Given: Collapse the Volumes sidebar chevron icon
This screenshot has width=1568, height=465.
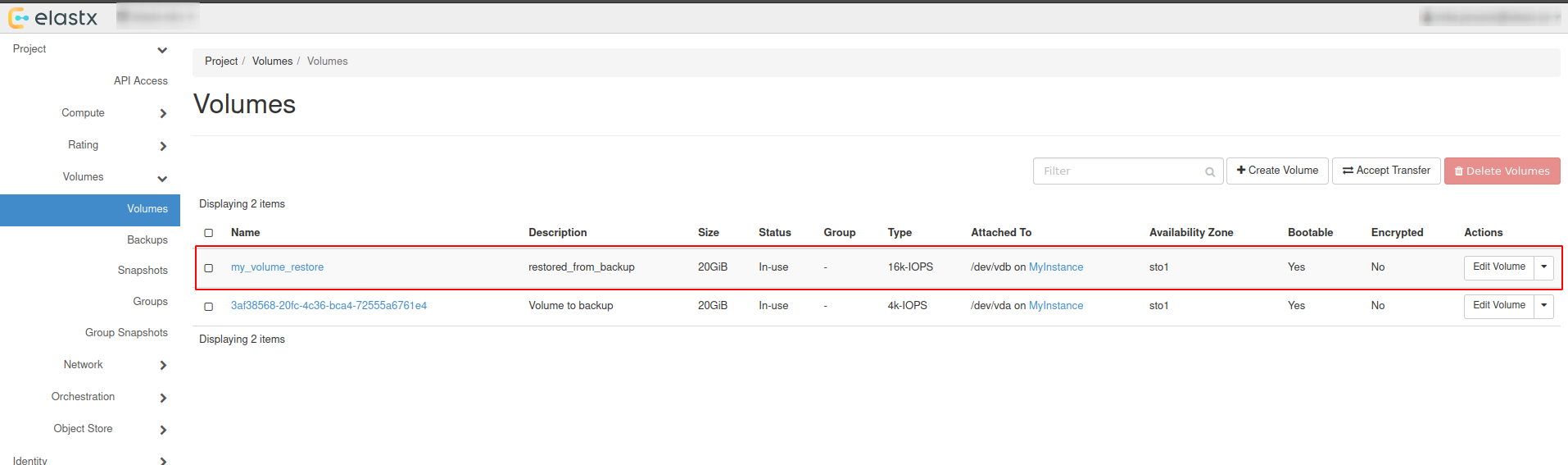Looking at the screenshot, I should point(162,178).
